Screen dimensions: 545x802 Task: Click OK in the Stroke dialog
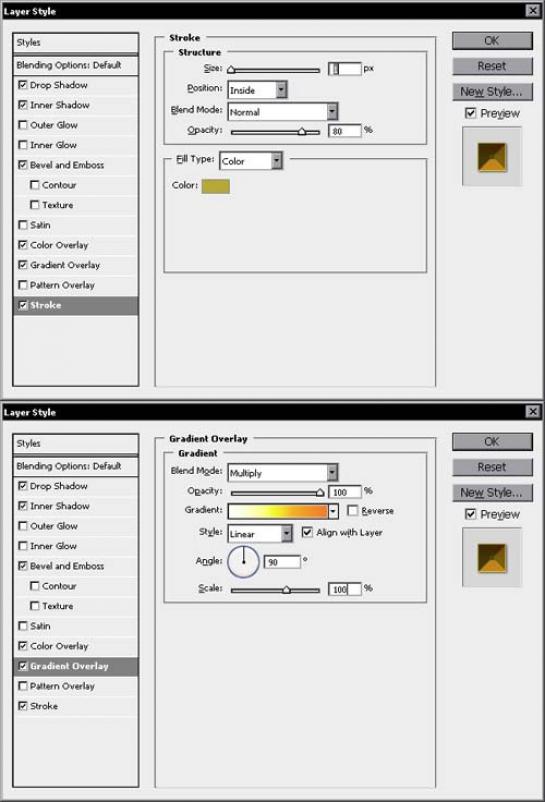pos(492,41)
